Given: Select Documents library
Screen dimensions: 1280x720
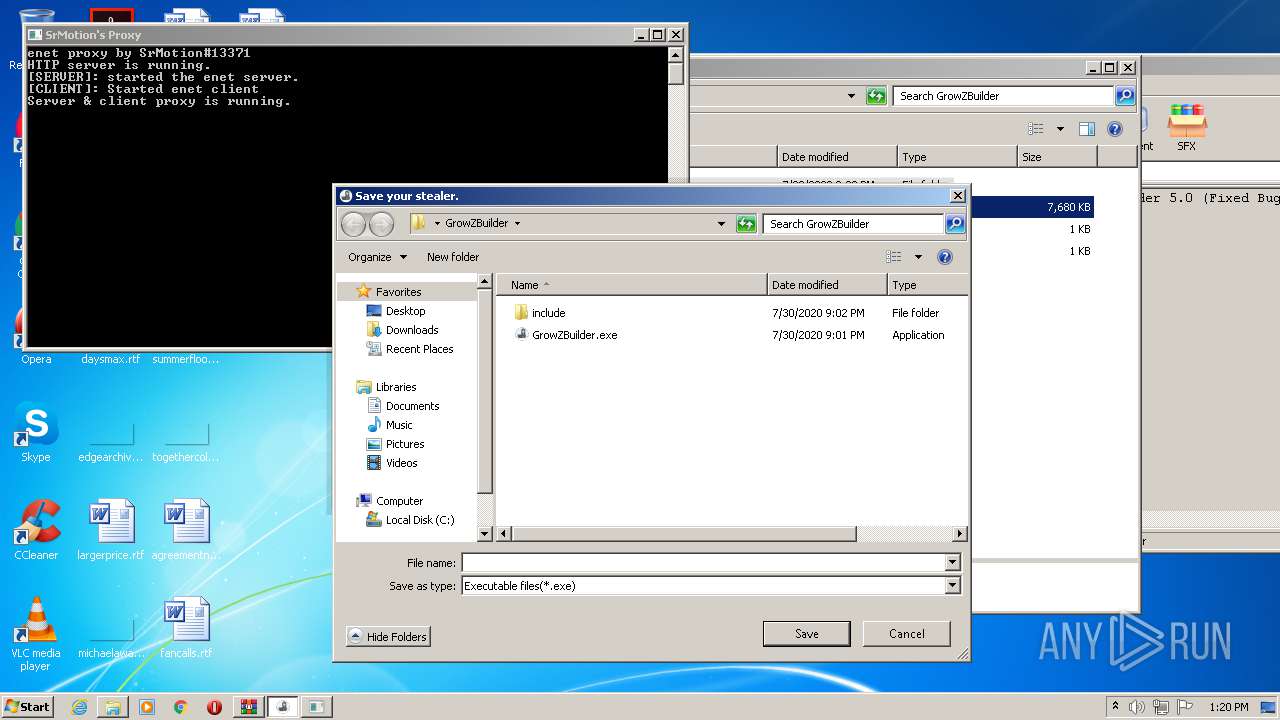Looking at the screenshot, I should click(412, 406).
